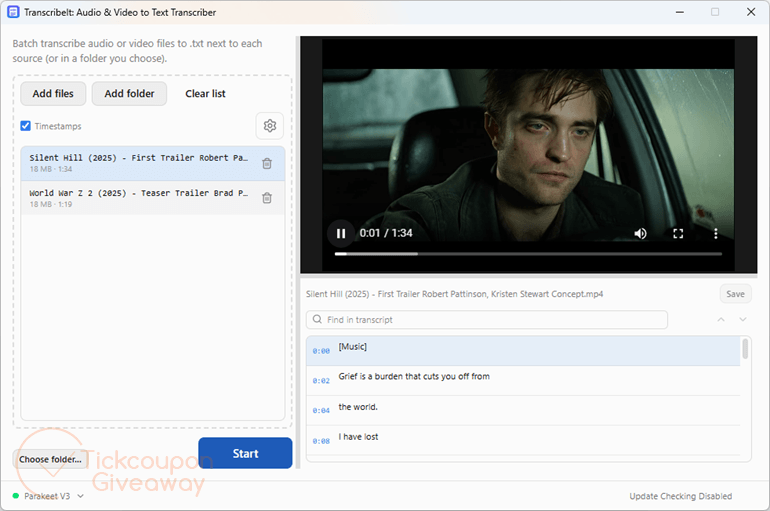The image size is (770, 511).
Task: Select the Silent Hill (2025) file row
Action: click(x=153, y=163)
